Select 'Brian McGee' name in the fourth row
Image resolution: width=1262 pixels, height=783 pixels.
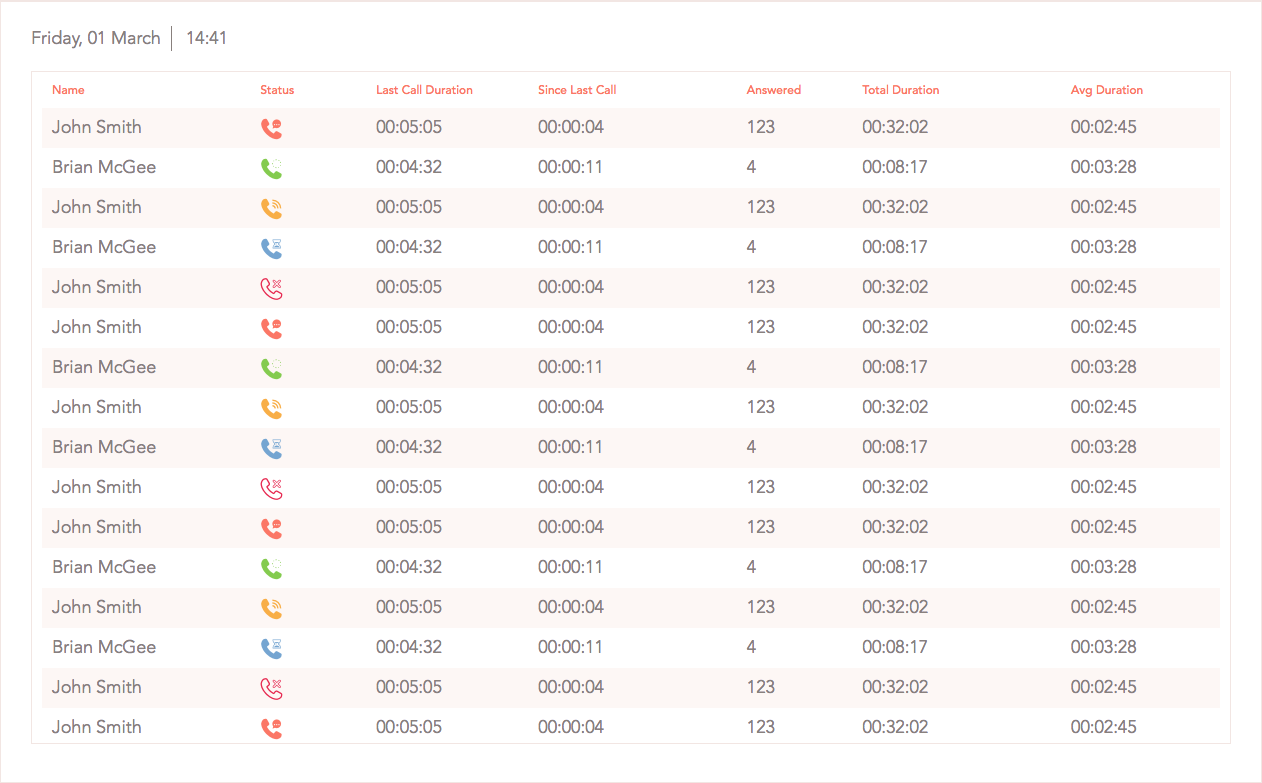point(104,247)
